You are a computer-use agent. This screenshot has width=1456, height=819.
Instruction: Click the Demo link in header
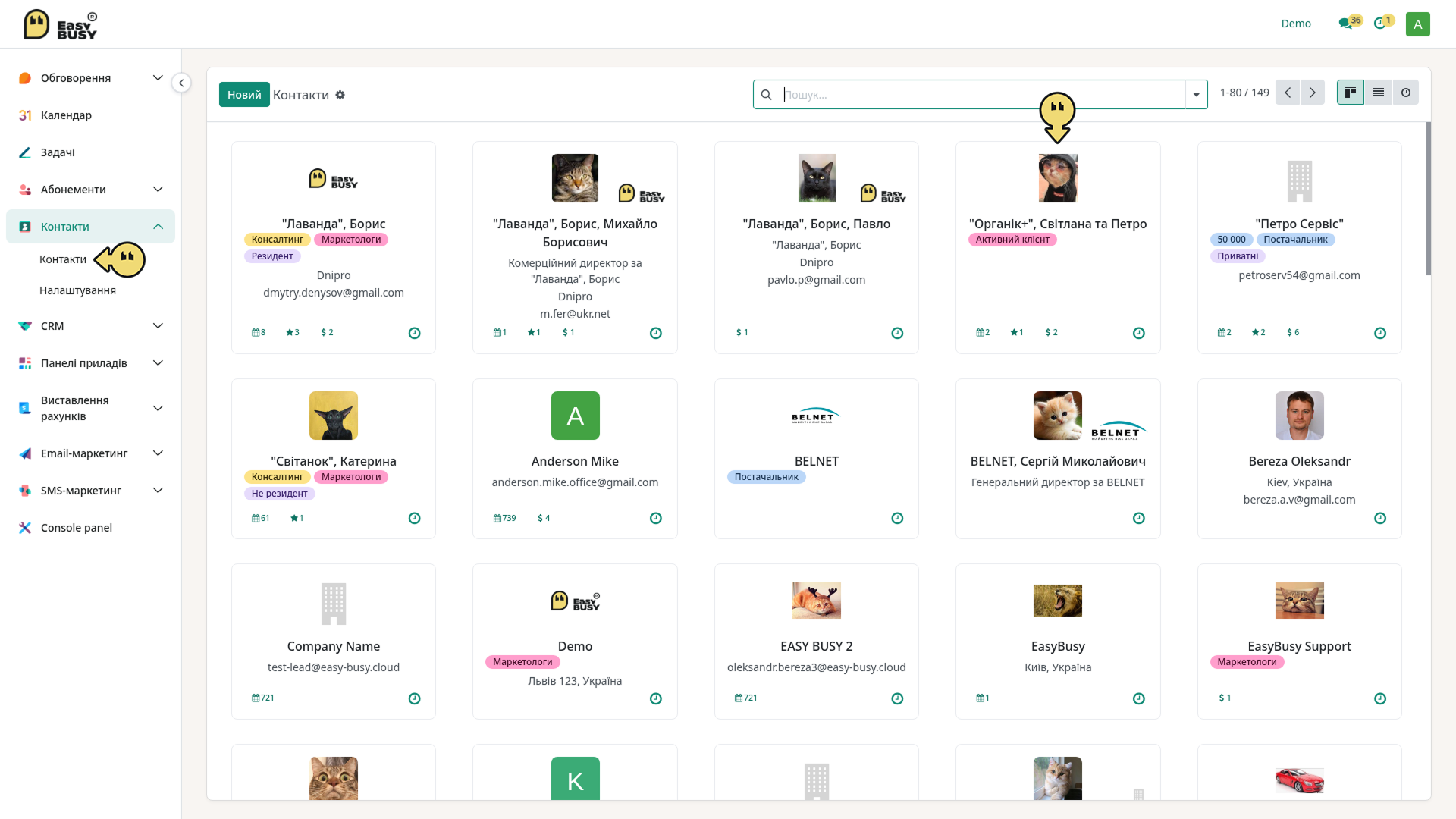point(1296,24)
